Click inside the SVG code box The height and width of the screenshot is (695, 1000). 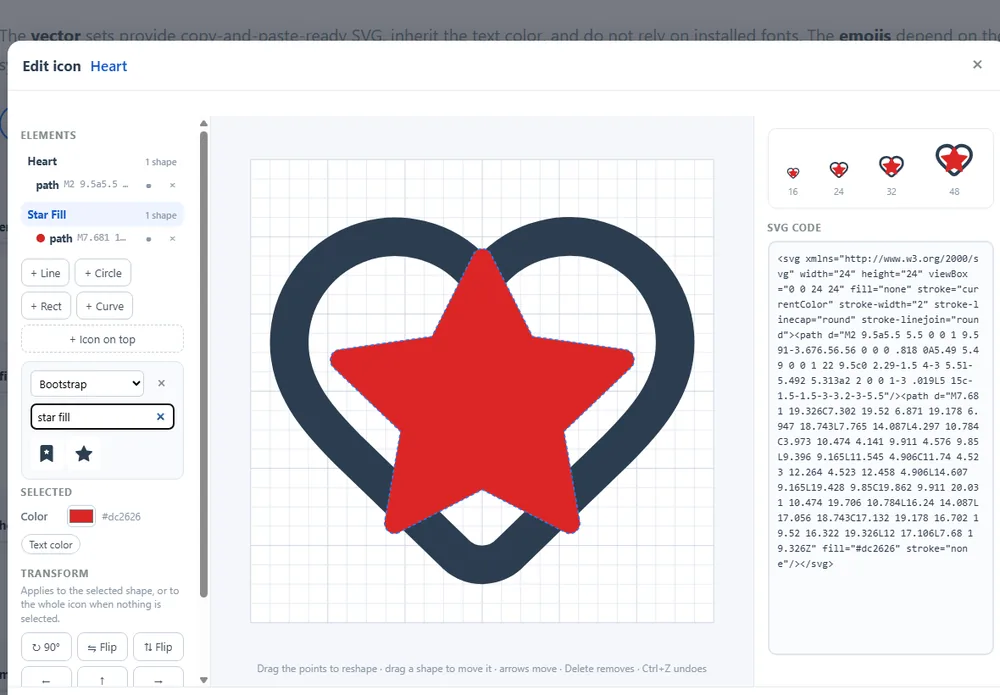(x=880, y=448)
